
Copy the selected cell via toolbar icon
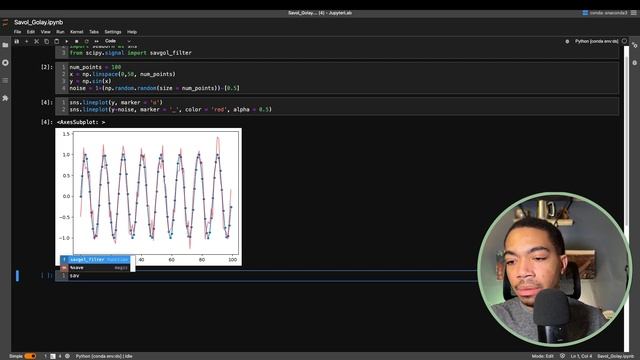[47, 41]
